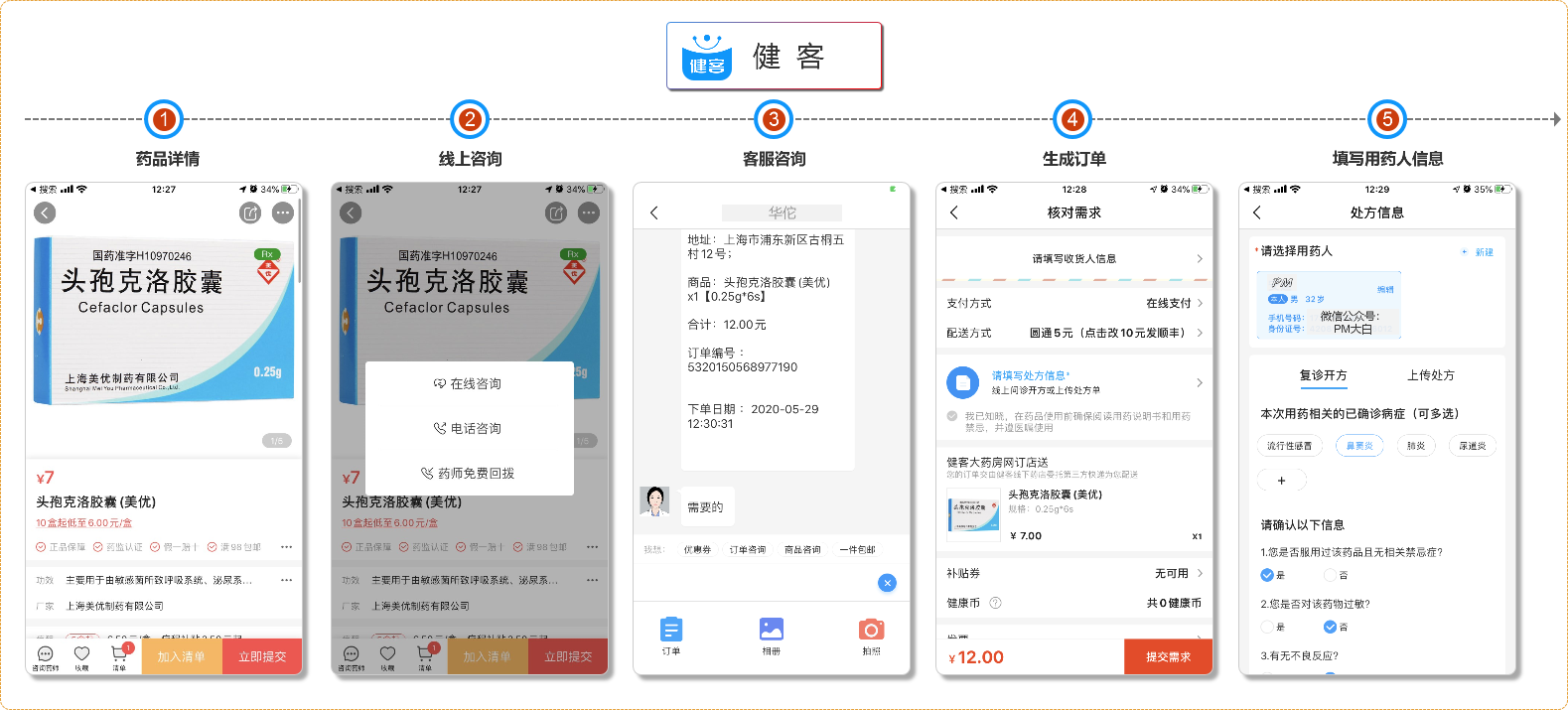This screenshot has width=1568, height=710.
Task: Tap the back arrow on the 药品详情 screen
Action: coord(45,213)
